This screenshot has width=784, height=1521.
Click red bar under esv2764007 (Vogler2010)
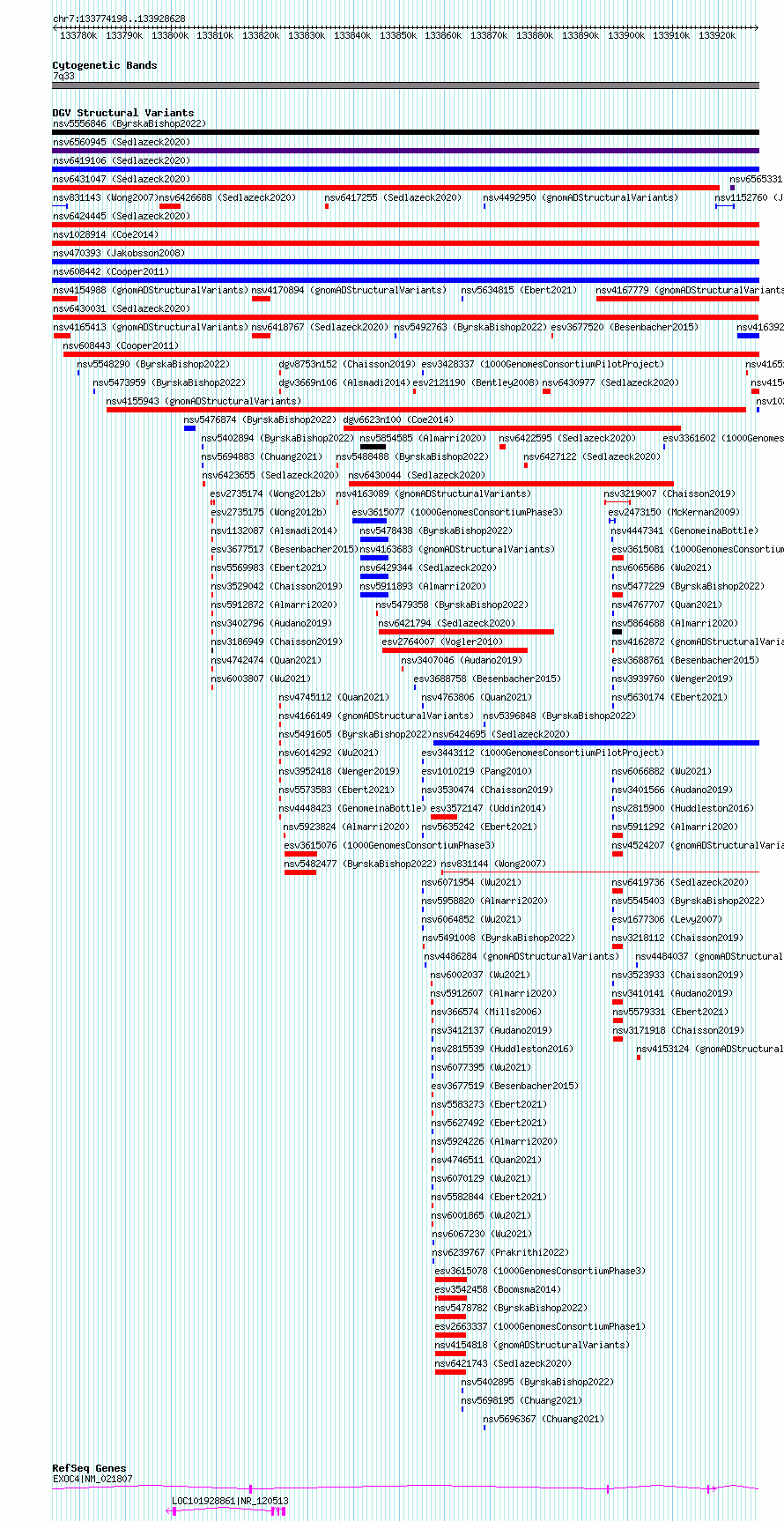[x=455, y=650]
